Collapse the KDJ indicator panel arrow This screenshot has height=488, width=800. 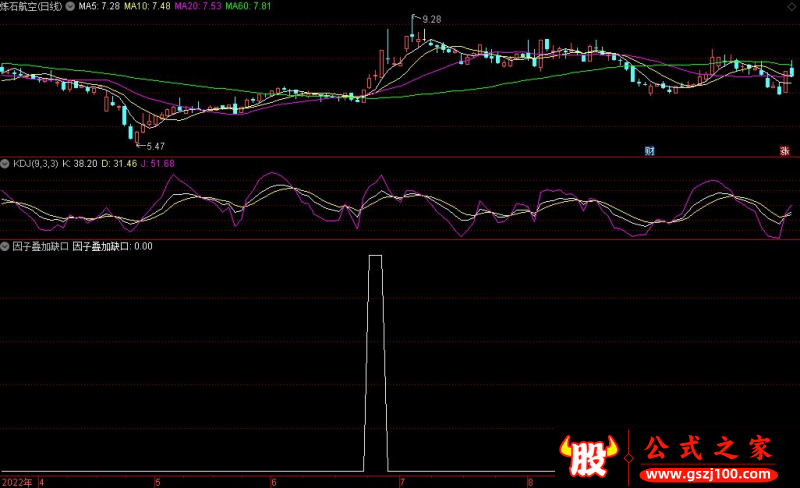coord(5,163)
